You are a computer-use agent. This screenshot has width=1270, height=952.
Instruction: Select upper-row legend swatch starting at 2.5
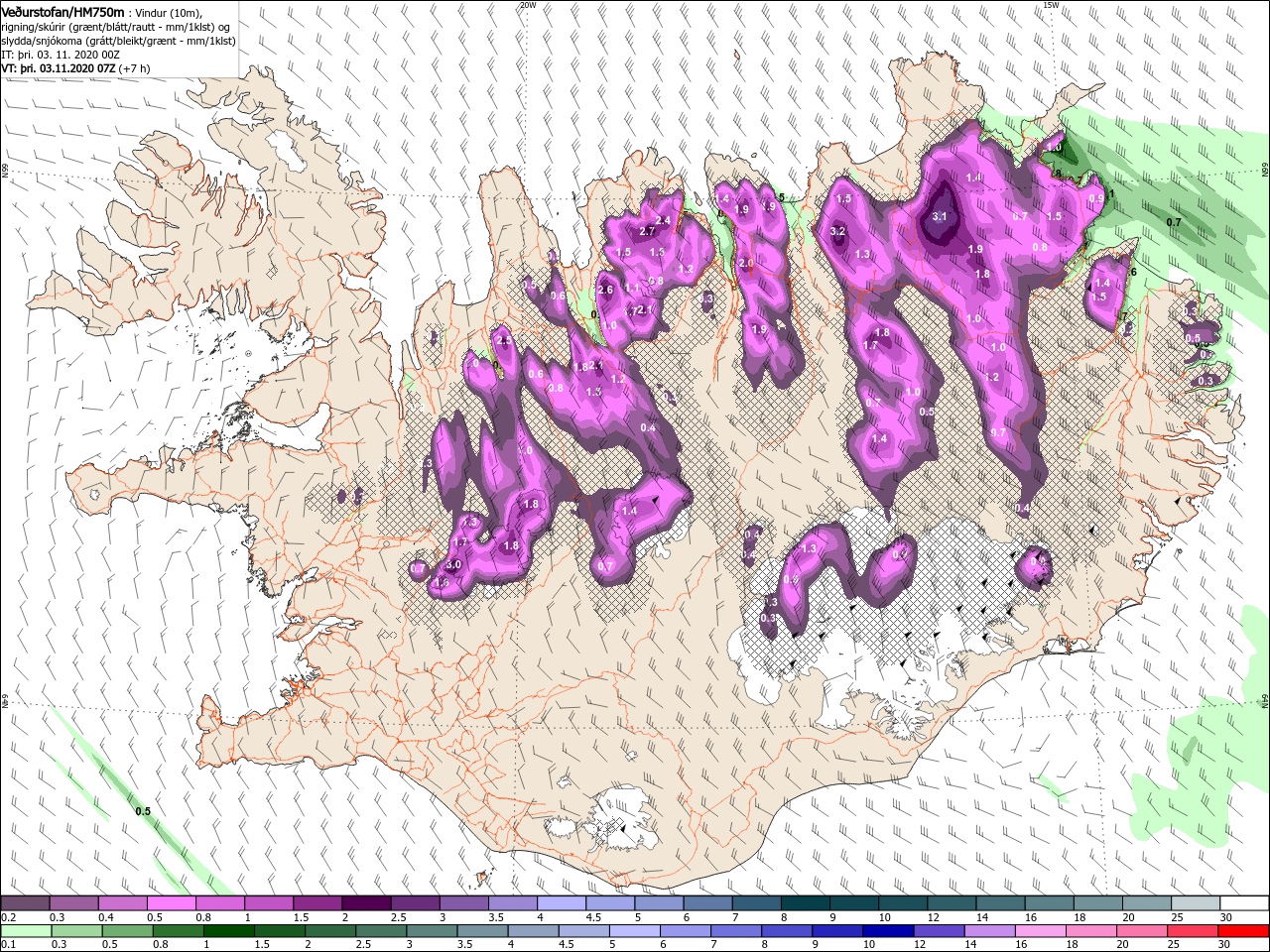click(x=415, y=903)
